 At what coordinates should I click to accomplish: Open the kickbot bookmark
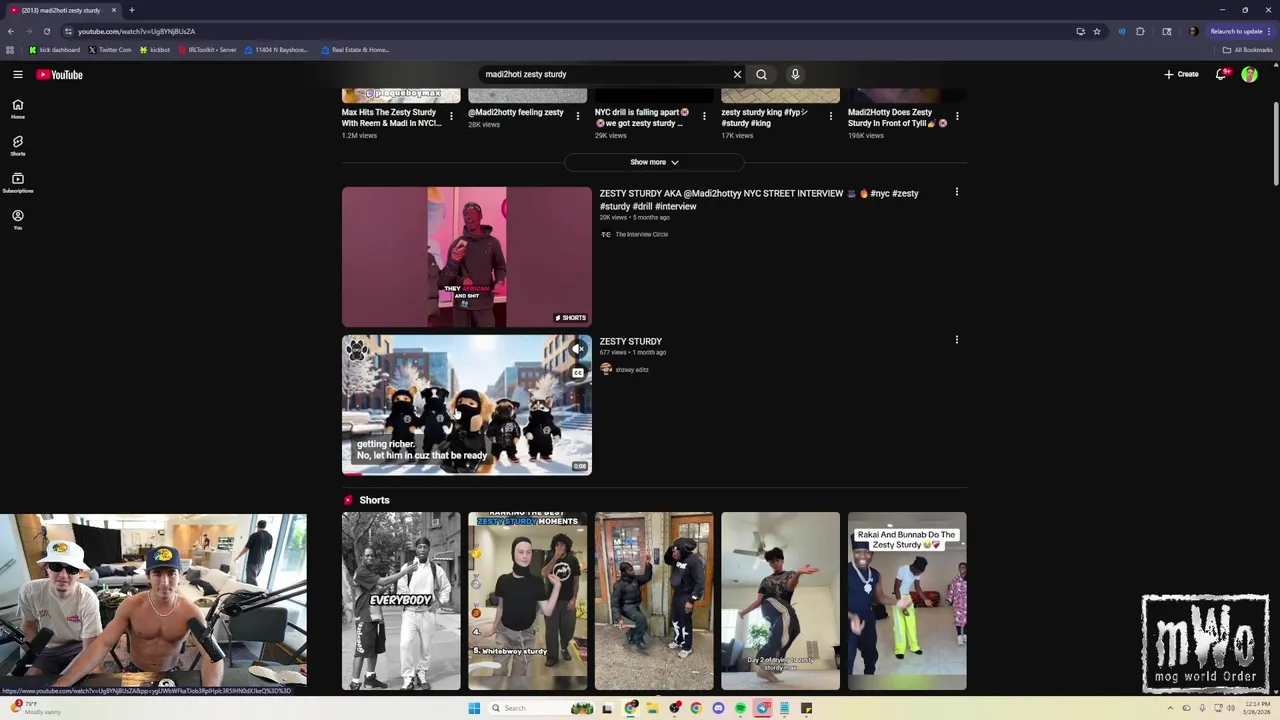tap(155, 50)
